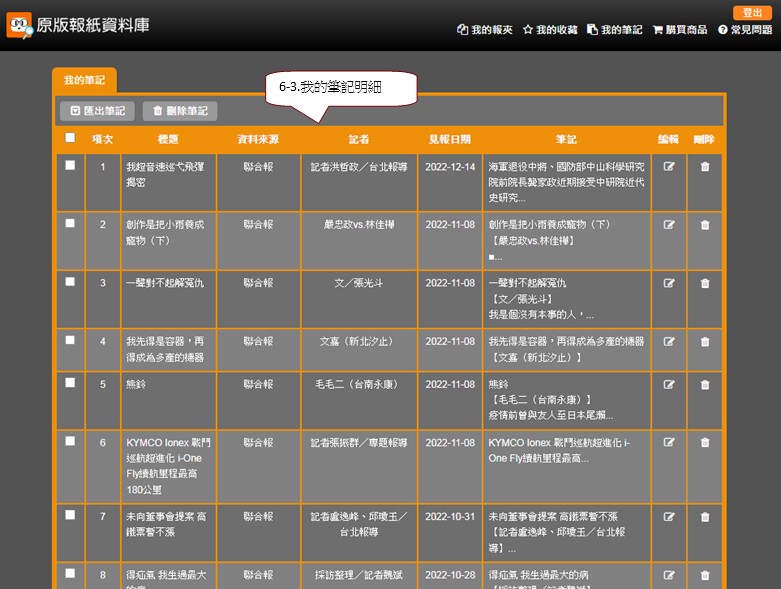Open 常見問題 help link

744,30
